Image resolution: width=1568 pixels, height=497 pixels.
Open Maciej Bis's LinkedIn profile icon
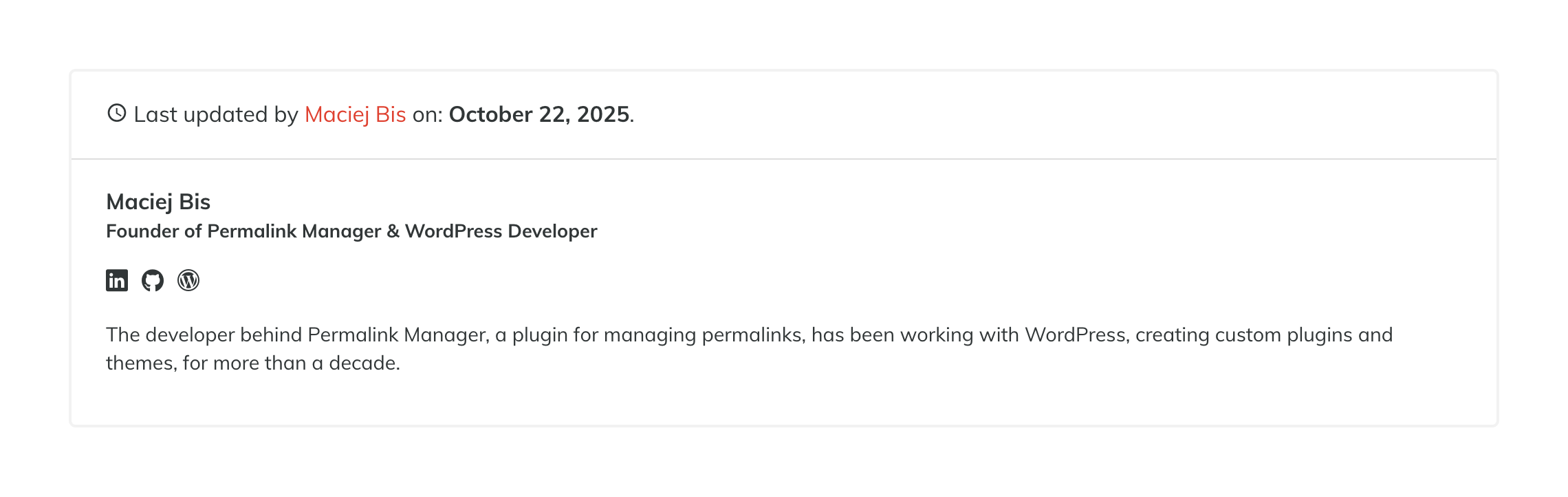pyautogui.click(x=117, y=280)
